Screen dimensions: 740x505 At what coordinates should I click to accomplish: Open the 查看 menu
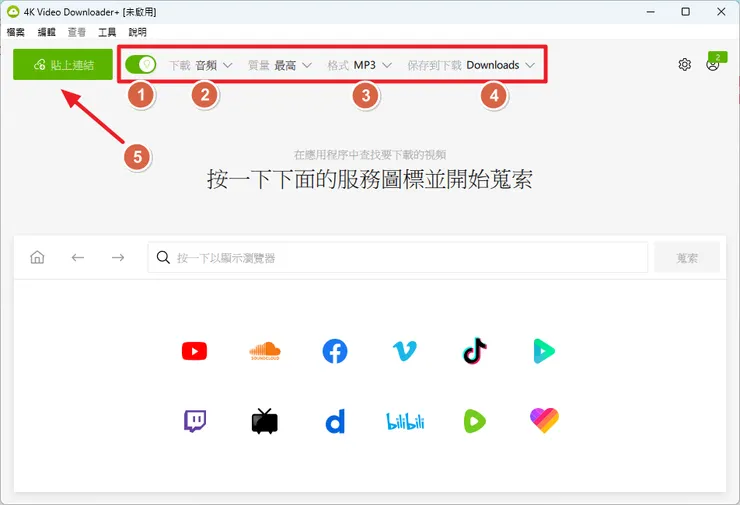(x=76, y=32)
